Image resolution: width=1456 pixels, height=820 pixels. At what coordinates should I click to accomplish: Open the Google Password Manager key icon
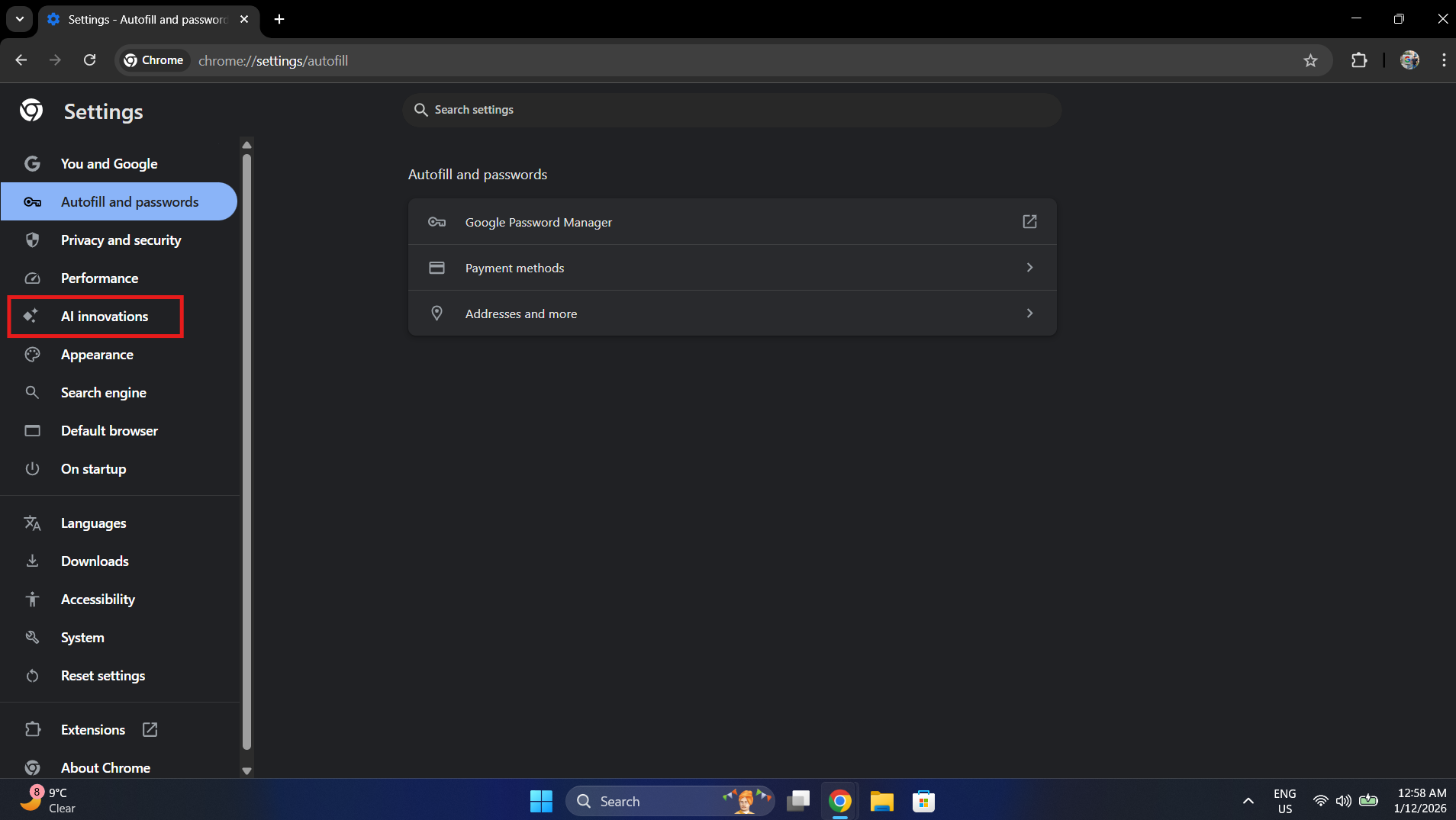coord(436,222)
